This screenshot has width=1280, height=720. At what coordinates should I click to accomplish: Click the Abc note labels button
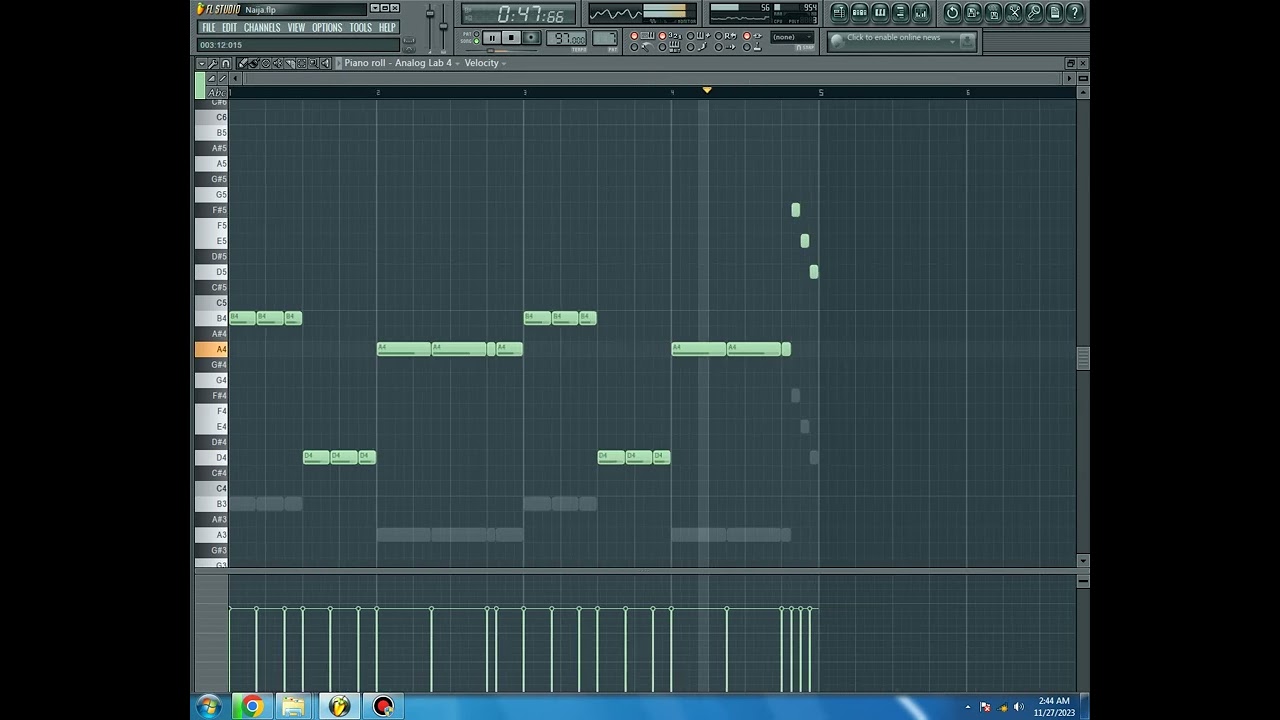tap(216, 93)
